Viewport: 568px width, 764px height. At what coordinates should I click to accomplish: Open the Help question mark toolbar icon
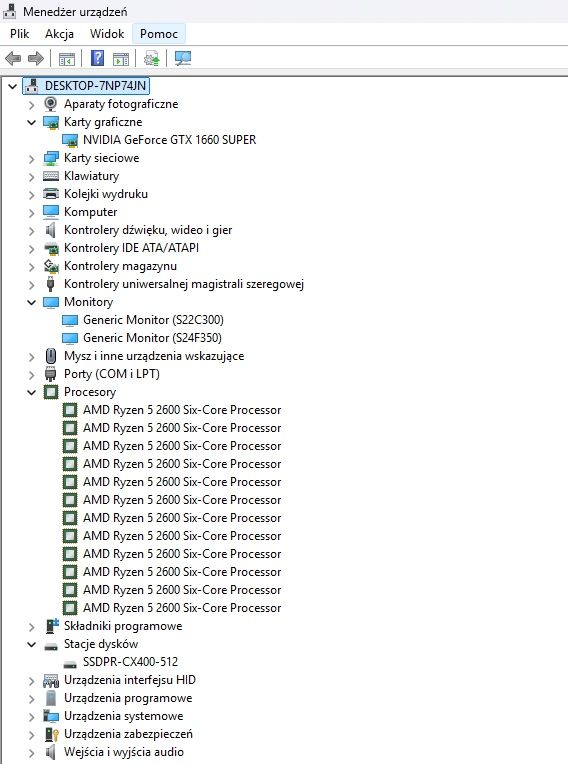tap(97, 58)
